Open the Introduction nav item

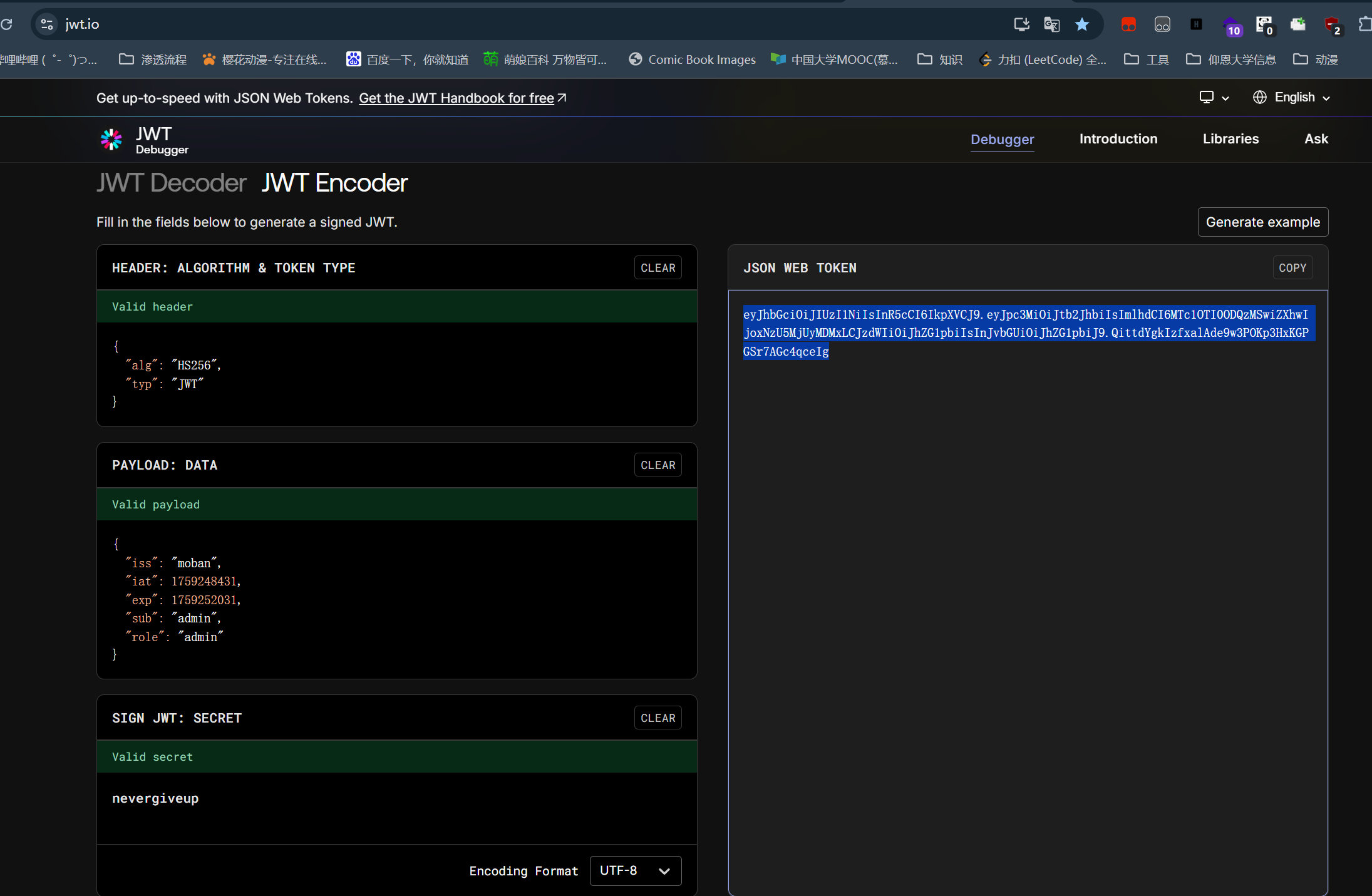[x=1118, y=139]
